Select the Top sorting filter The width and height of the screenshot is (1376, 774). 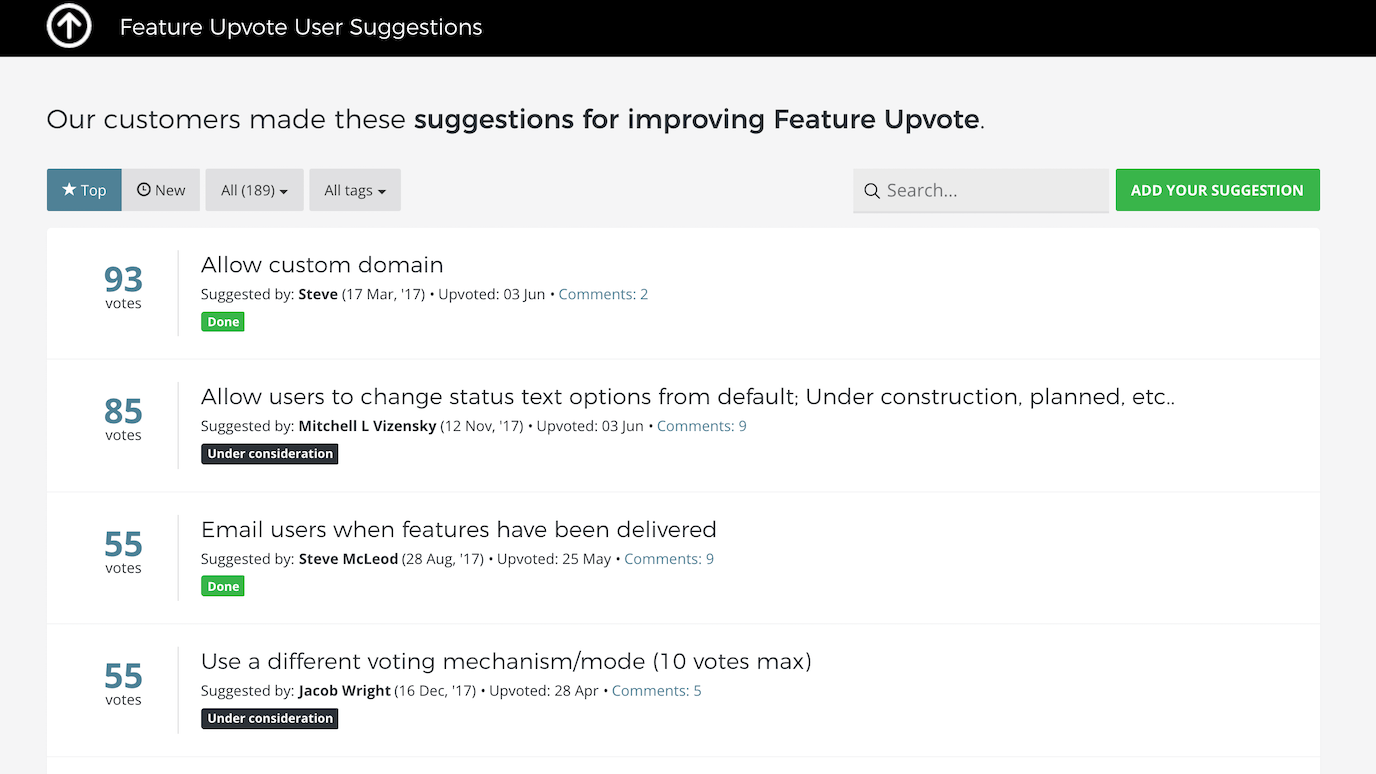[84, 189]
